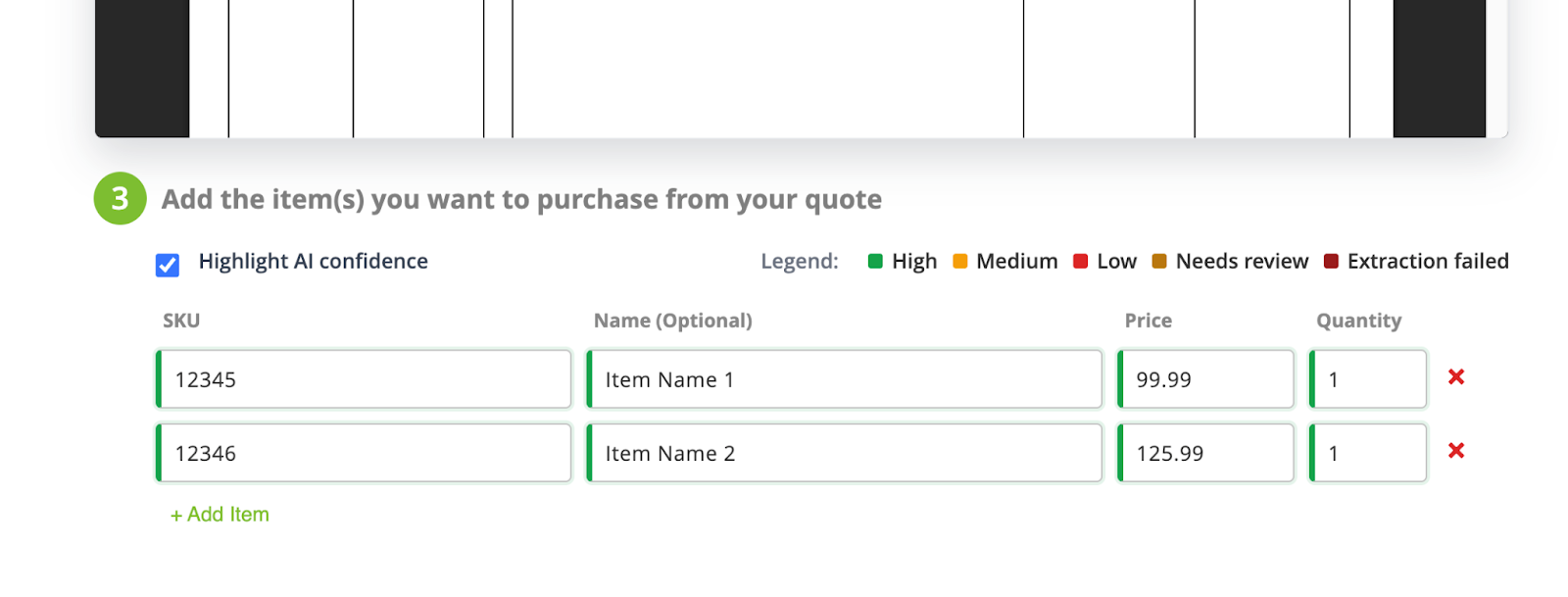The image size is (1568, 597).
Task: Focus the price field showing 125.99
Action: (1206, 453)
